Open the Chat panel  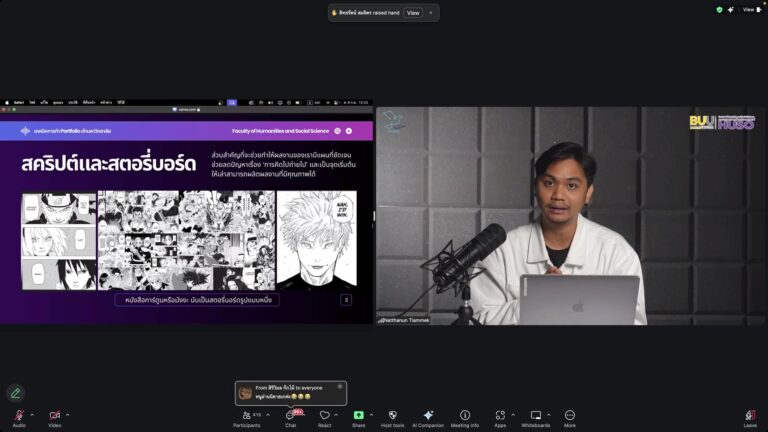(291, 418)
